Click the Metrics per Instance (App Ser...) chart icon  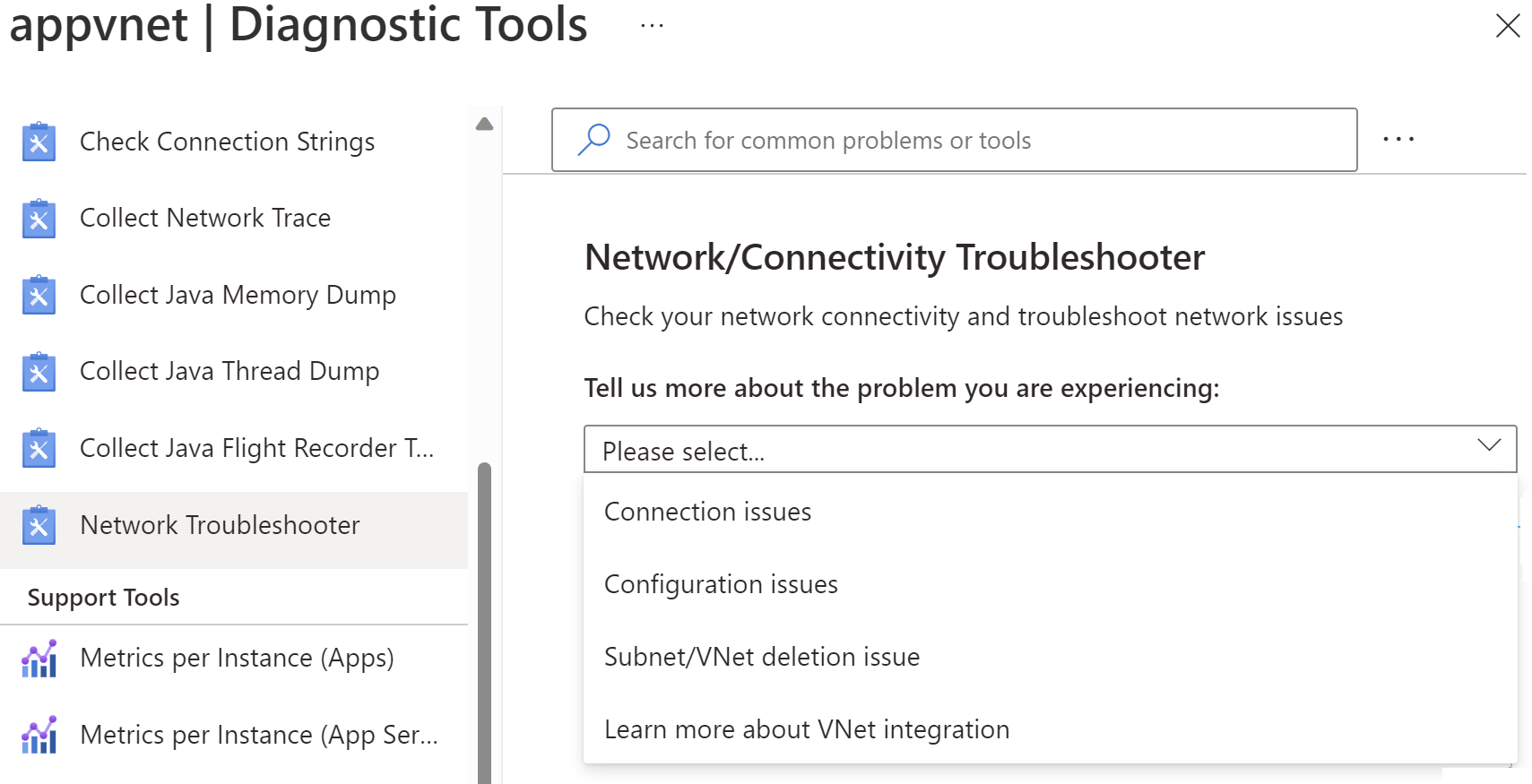(x=39, y=736)
